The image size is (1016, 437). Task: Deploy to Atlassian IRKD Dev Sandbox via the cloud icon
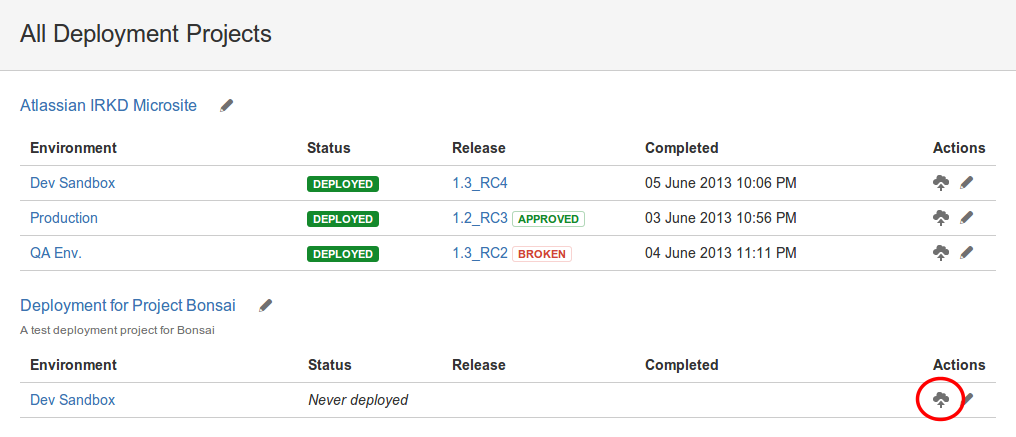[940, 183]
